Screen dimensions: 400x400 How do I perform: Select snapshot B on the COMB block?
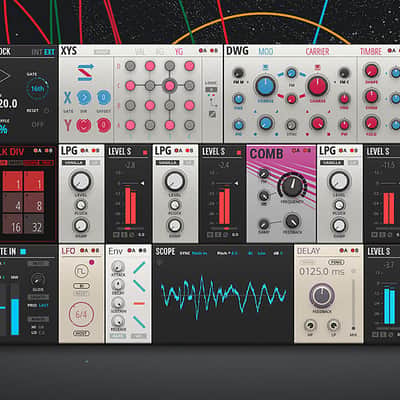coord(307,151)
